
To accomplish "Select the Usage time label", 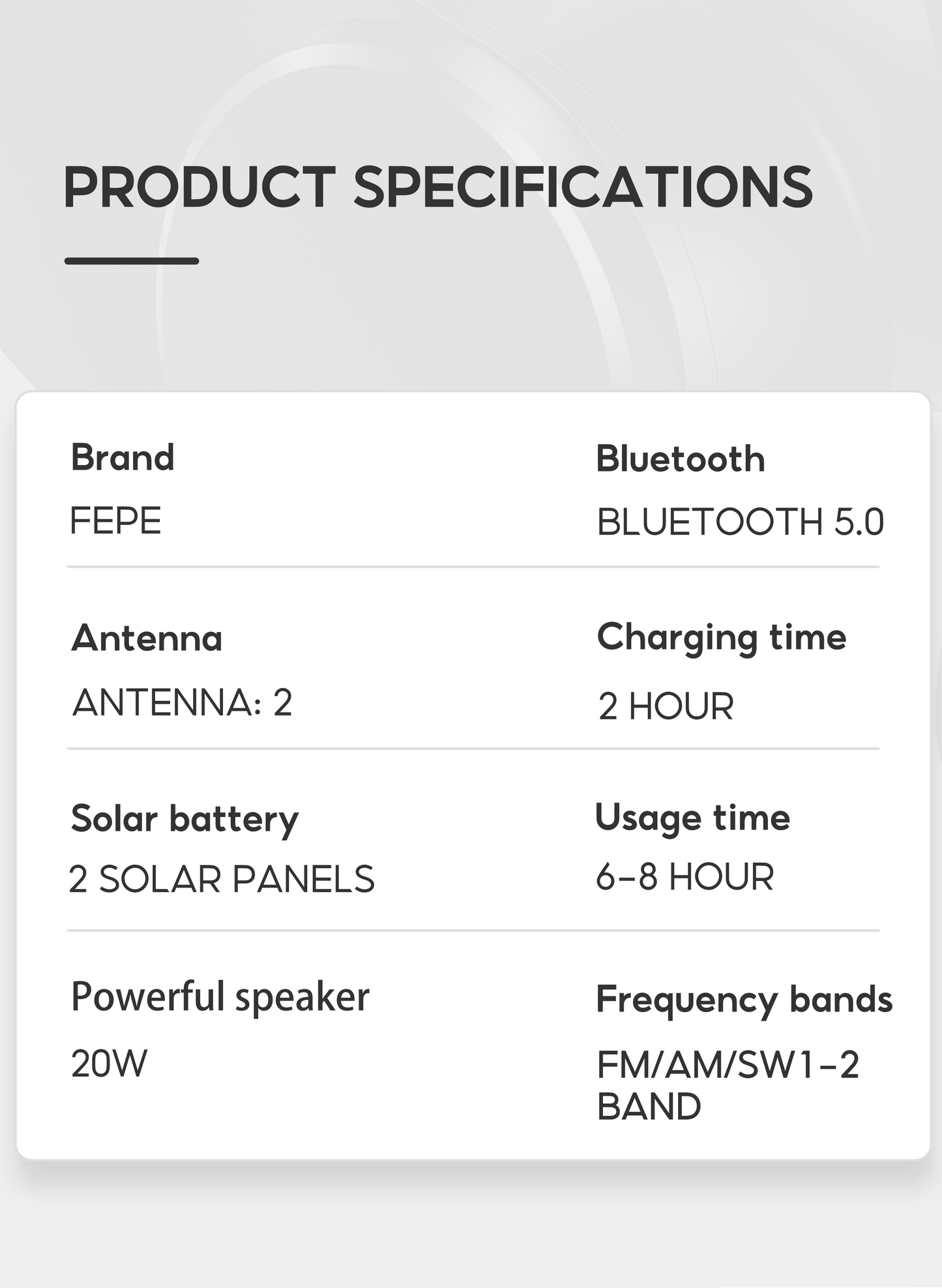I will point(692,818).
